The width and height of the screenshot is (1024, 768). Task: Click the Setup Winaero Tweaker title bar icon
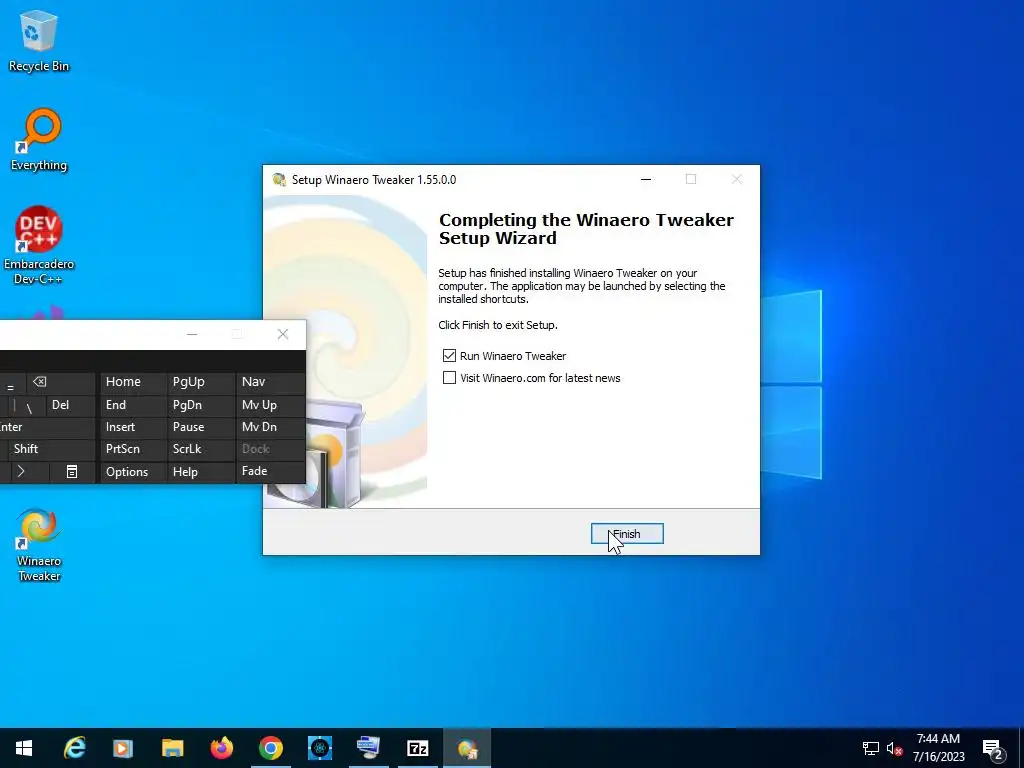(x=280, y=180)
